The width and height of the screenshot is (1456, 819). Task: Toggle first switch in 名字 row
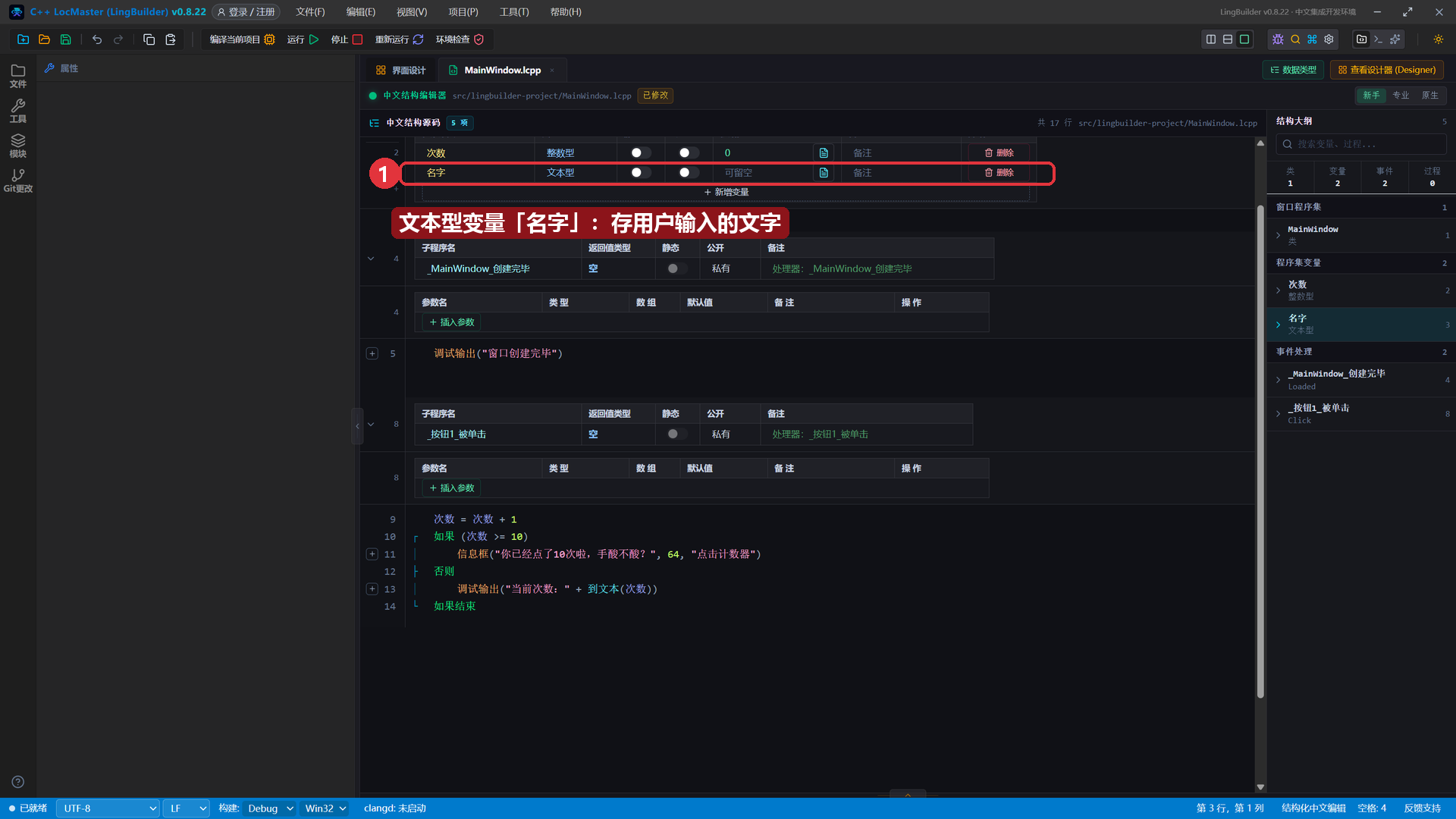641,173
